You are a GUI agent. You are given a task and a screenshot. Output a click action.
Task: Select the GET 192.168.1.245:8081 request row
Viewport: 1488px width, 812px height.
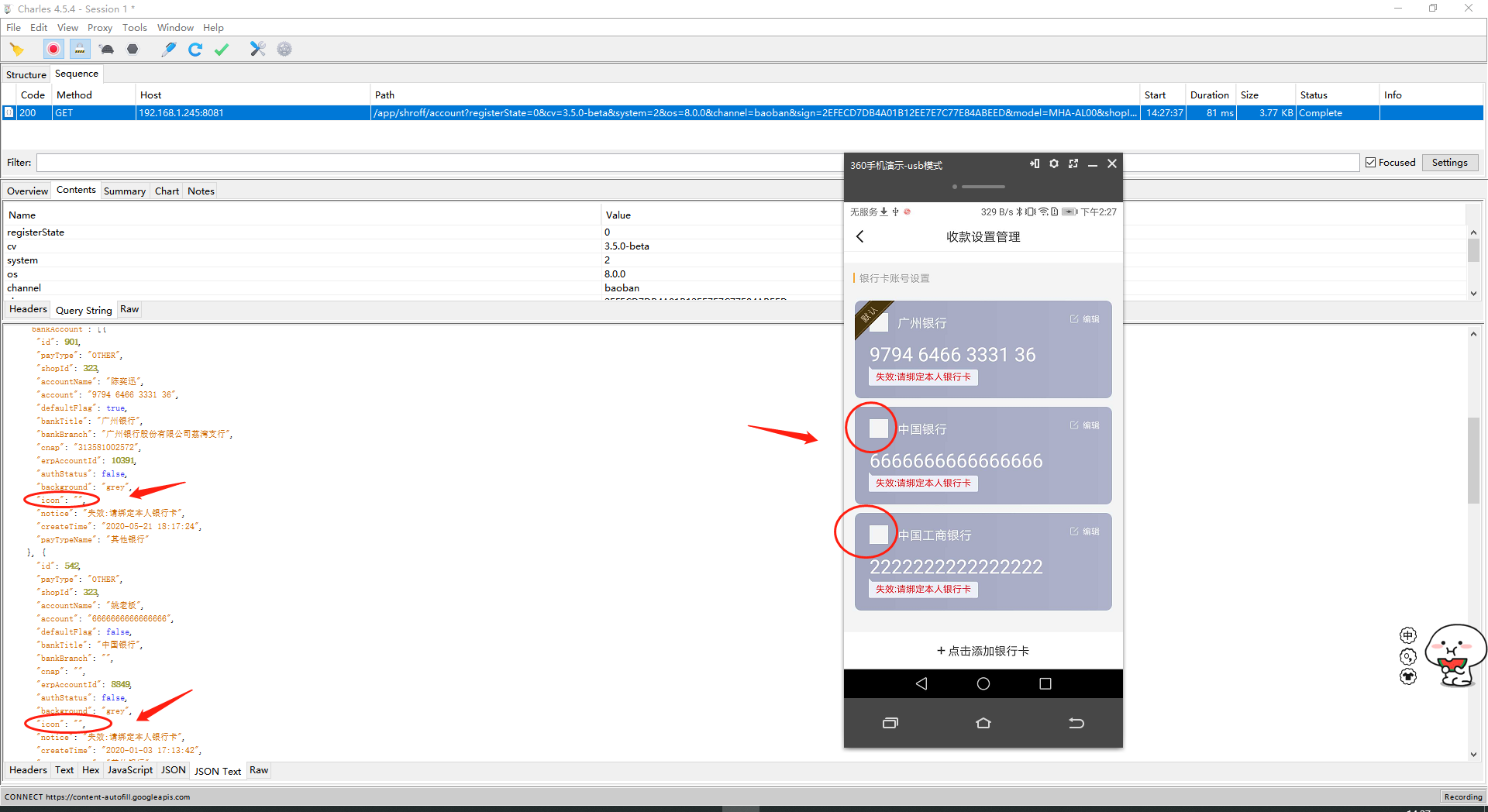[742, 113]
